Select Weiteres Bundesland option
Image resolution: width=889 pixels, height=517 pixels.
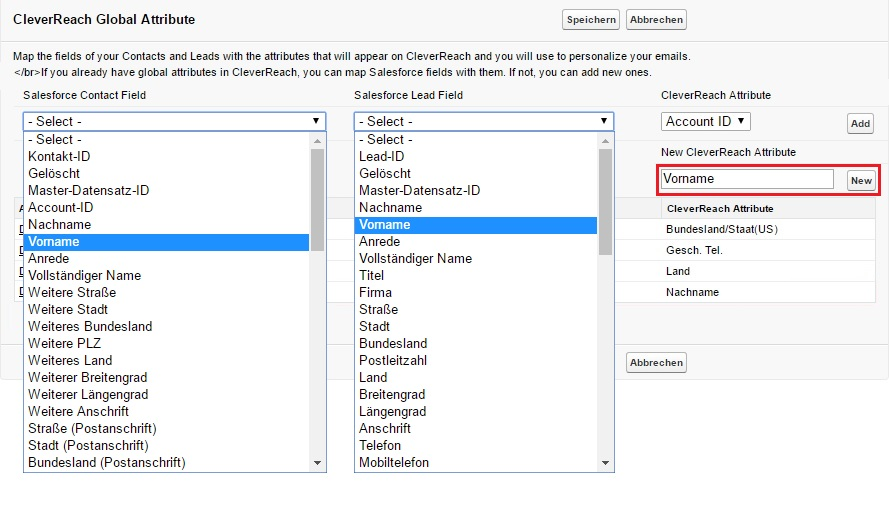pos(166,327)
